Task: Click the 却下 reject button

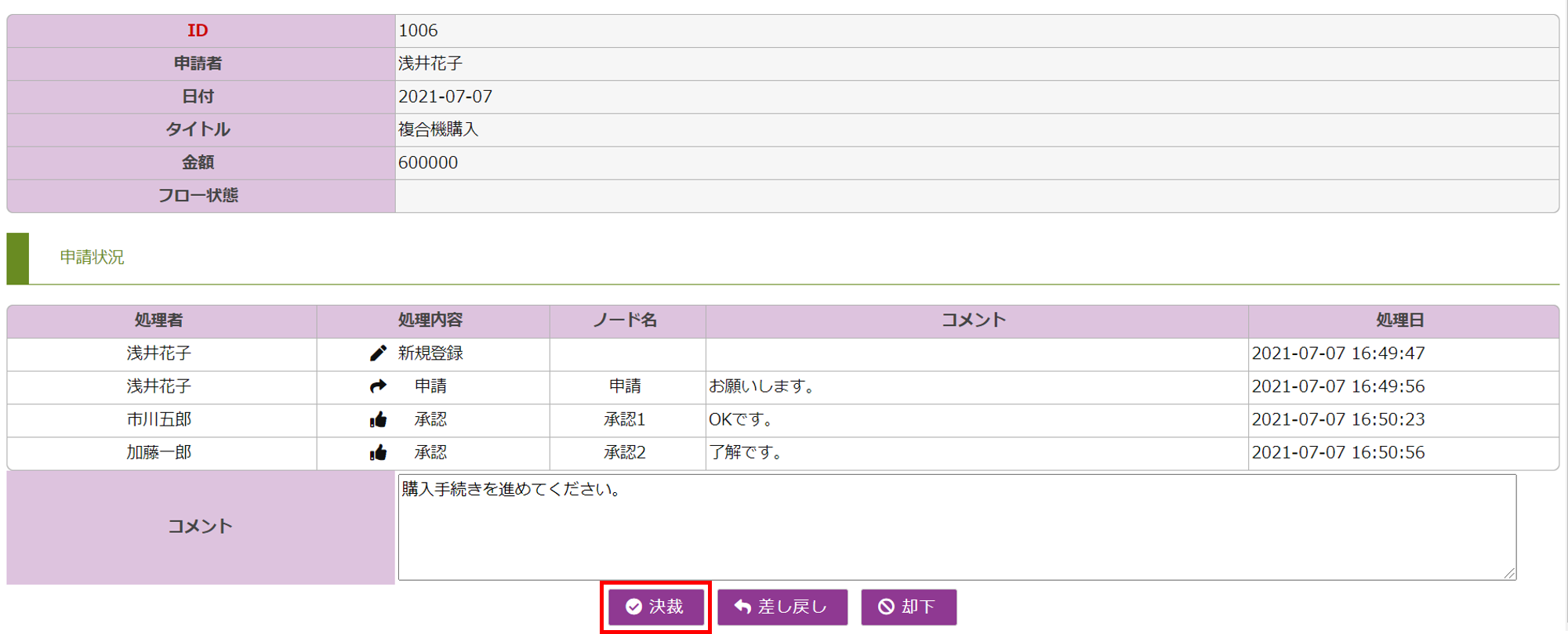Action: click(x=909, y=607)
